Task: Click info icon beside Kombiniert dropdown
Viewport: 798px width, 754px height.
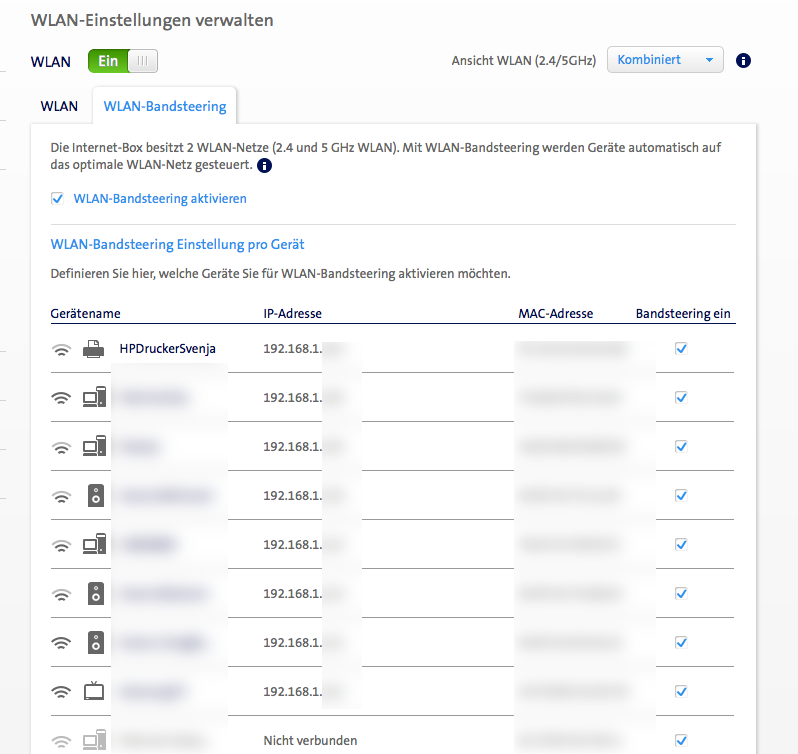Action: pos(743,61)
